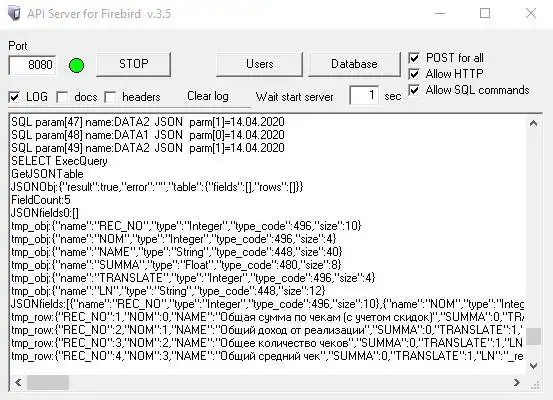Click tmp_obj line for TRANSLATE field
Image resolution: width=553 pixels, height=400 pixels.
pos(193,278)
